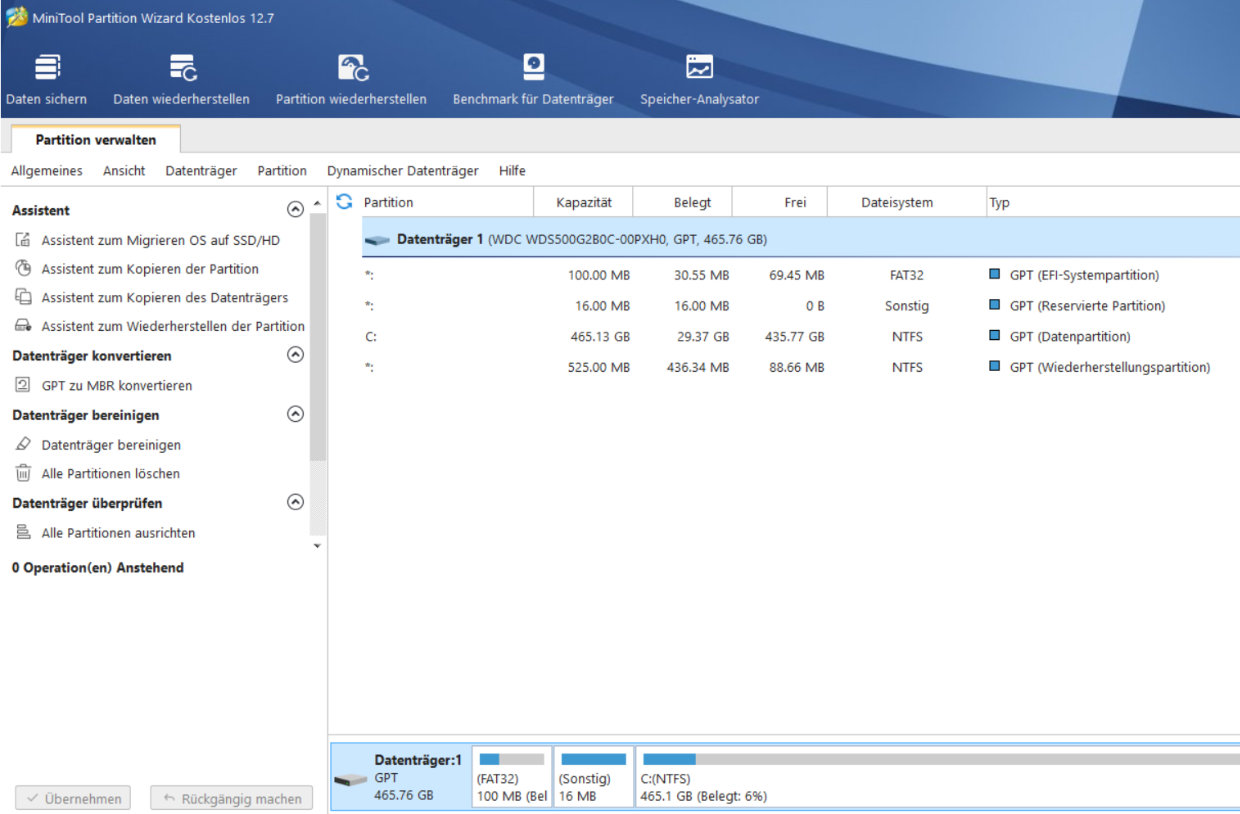The height and width of the screenshot is (814, 1240).
Task: Click 465.13 GB capacity cell
Action: [600, 337]
